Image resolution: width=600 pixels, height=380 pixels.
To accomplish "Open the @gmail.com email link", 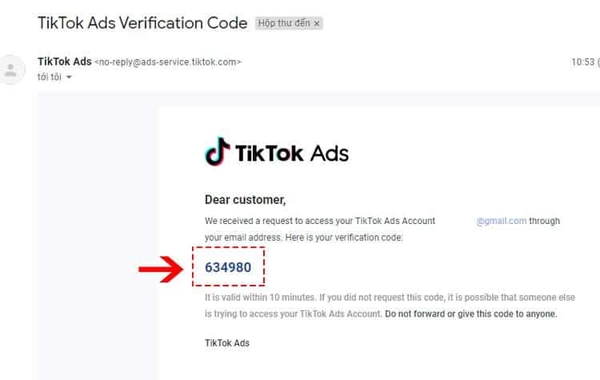I will [501, 221].
